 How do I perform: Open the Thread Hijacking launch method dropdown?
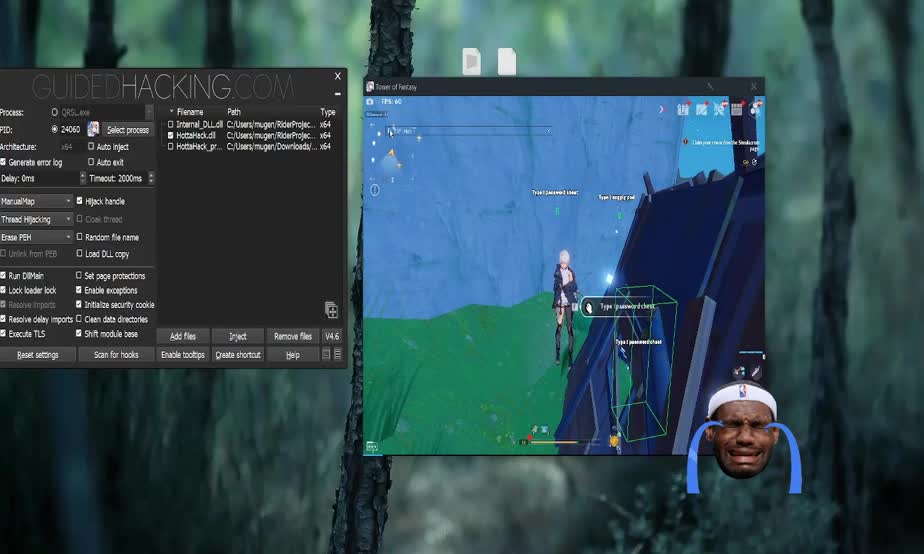coord(37,219)
